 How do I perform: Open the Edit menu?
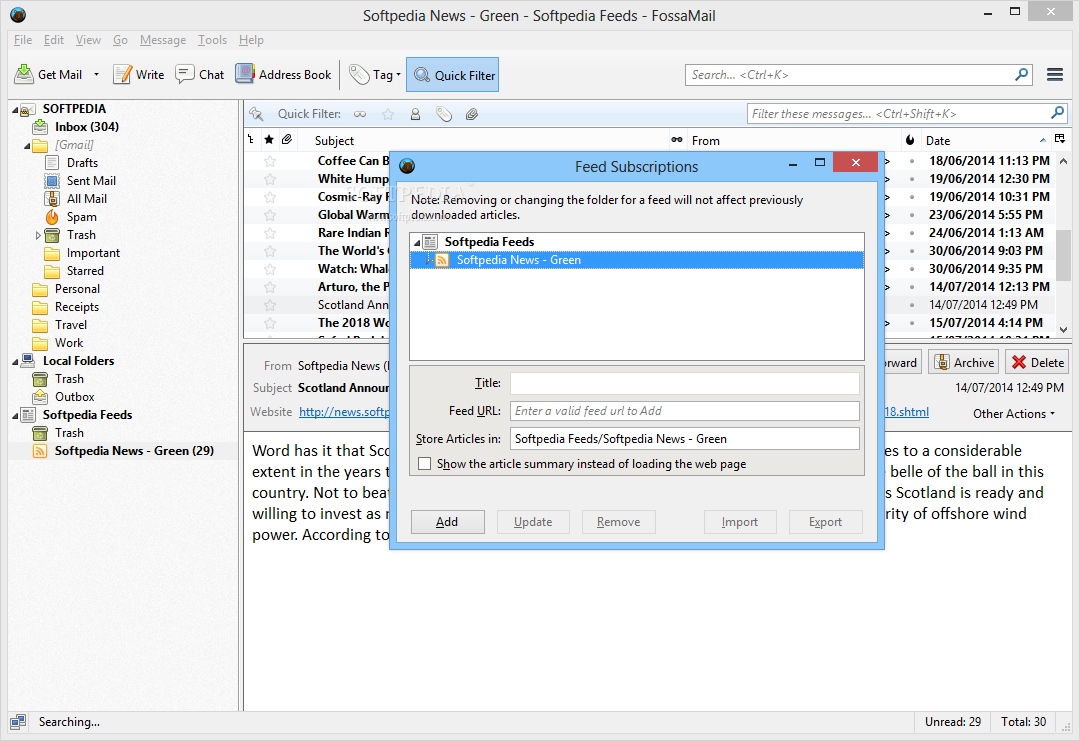coord(54,40)
